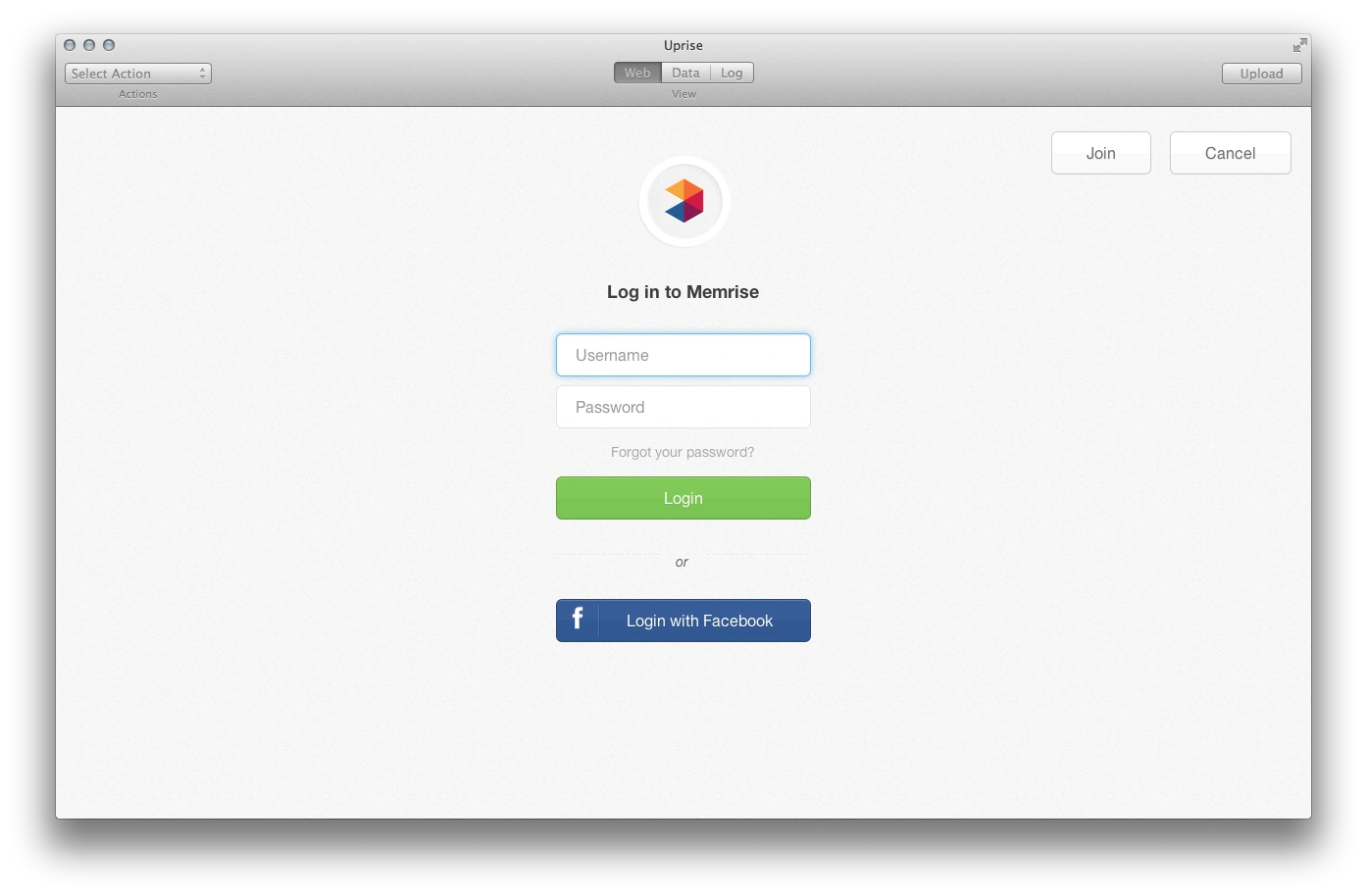The image size is (1367, 896).
Task: Open the Forgot your password link
Action: click(683, 452)
